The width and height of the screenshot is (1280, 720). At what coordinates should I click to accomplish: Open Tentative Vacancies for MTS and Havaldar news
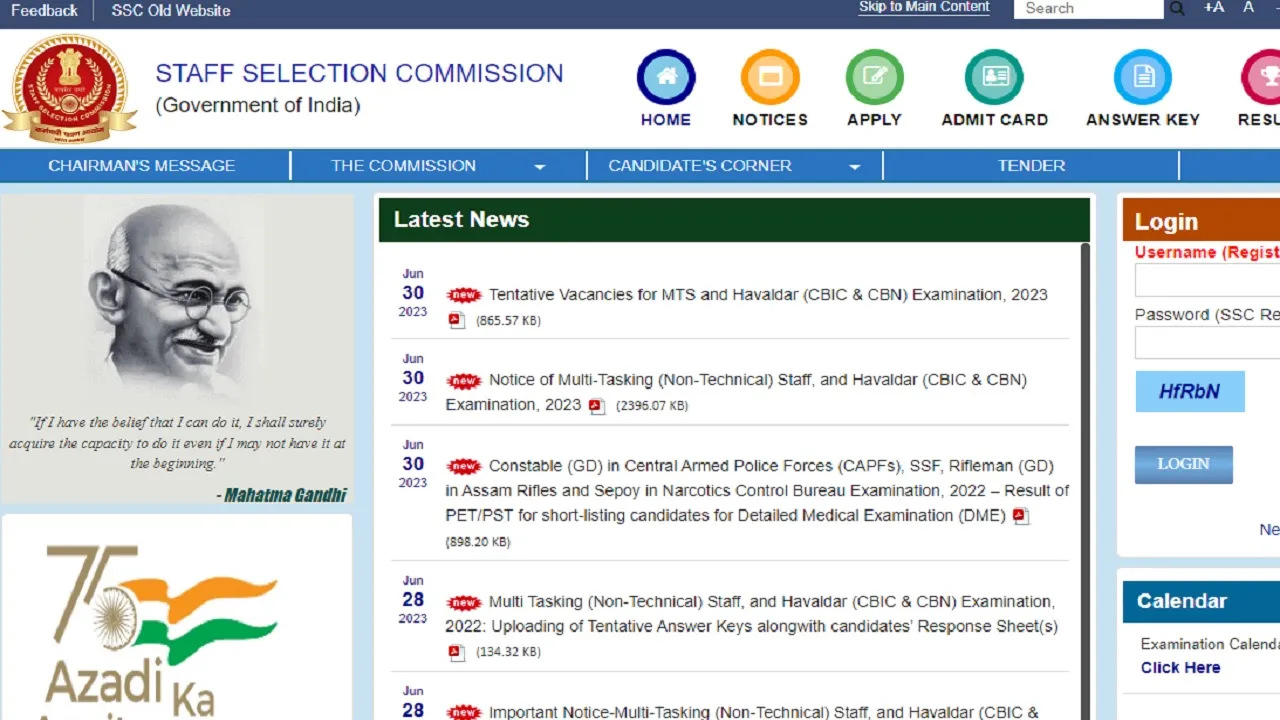(x=768, y=295)
